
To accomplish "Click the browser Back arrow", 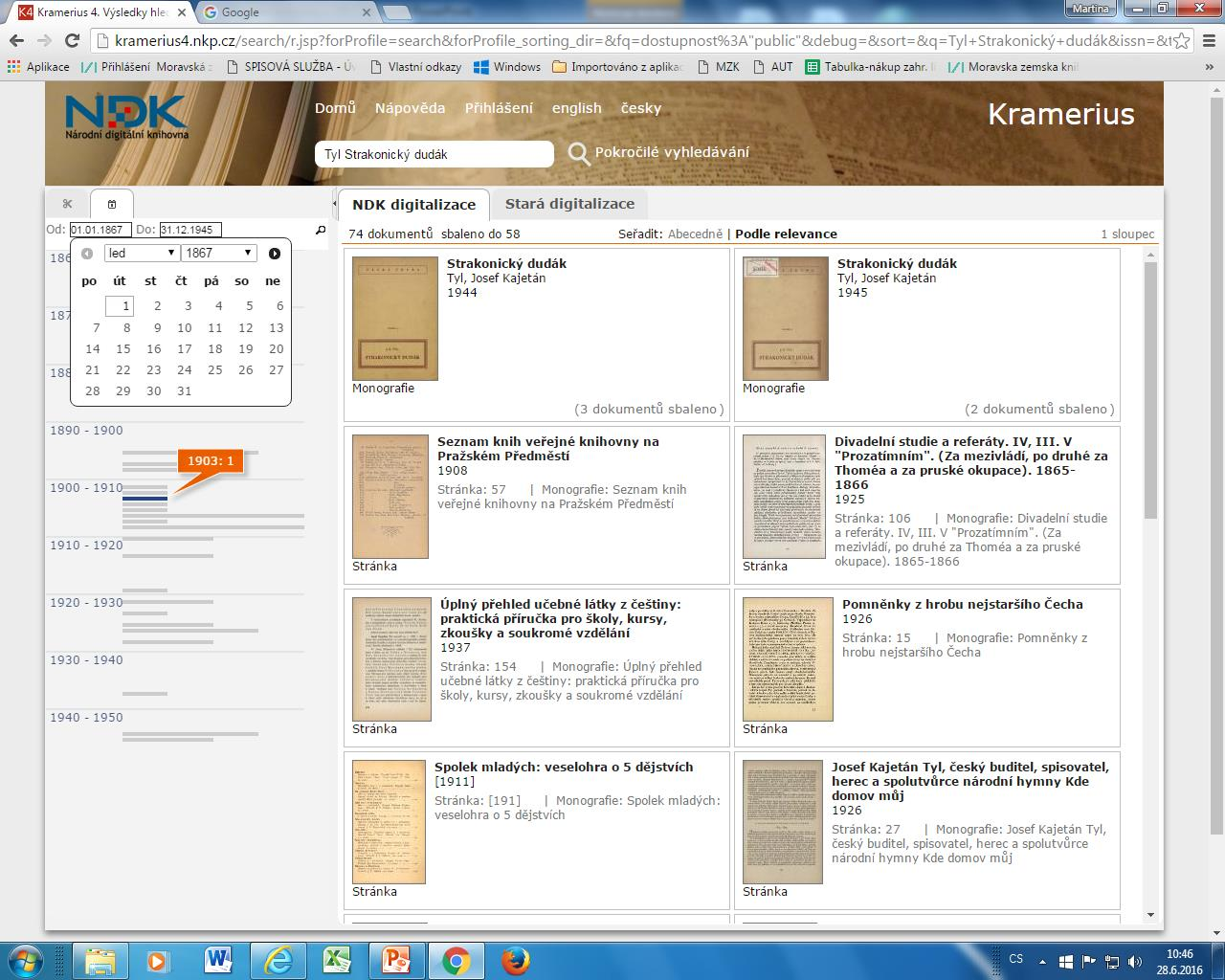I will pyautogui.click(x=15, y=41).
